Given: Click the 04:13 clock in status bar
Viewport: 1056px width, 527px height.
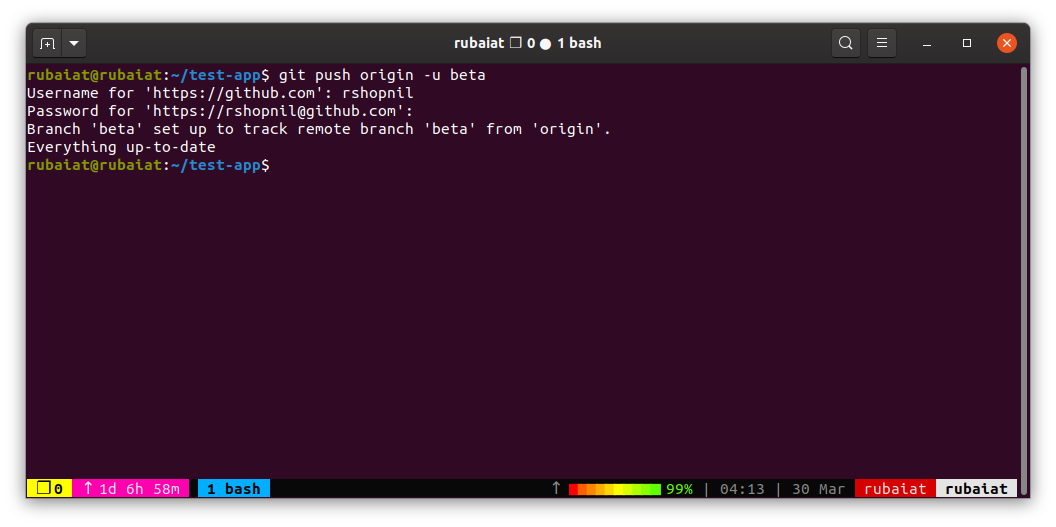Looking at the screenshot, I should click(742, 489).
